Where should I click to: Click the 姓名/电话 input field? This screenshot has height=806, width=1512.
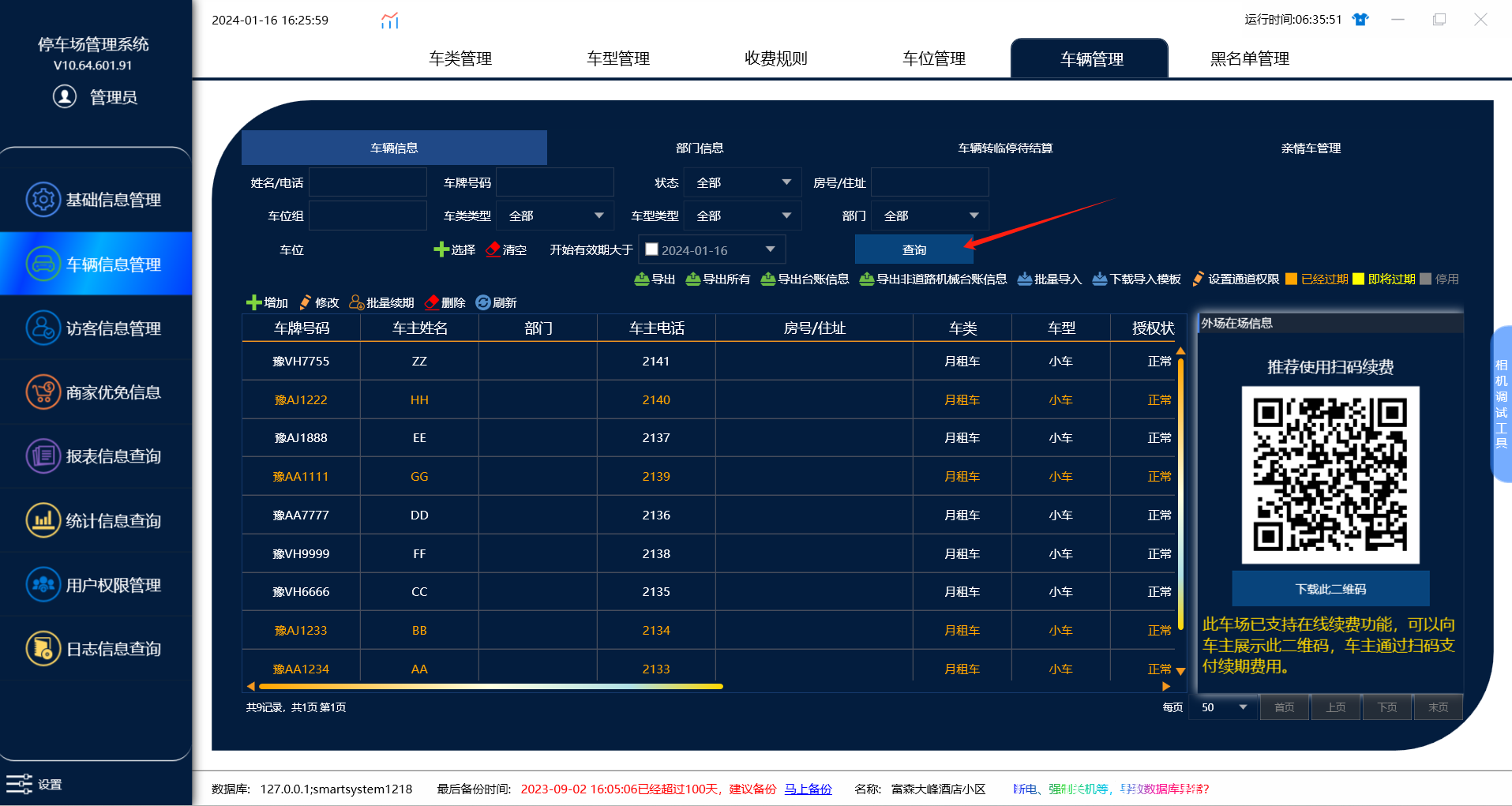(368, 182)
